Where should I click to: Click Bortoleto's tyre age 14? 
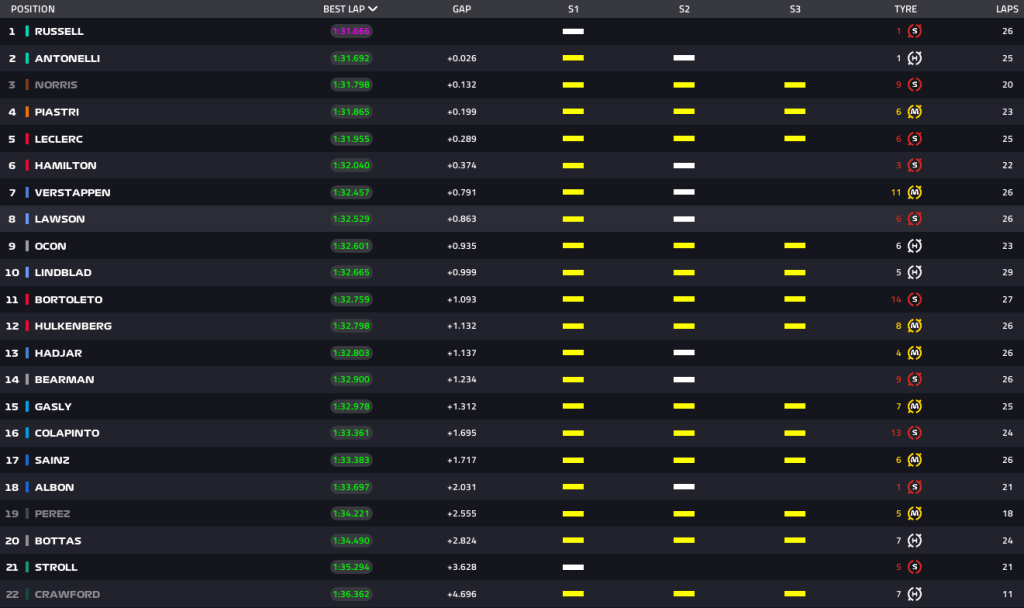tap(896, 299)
